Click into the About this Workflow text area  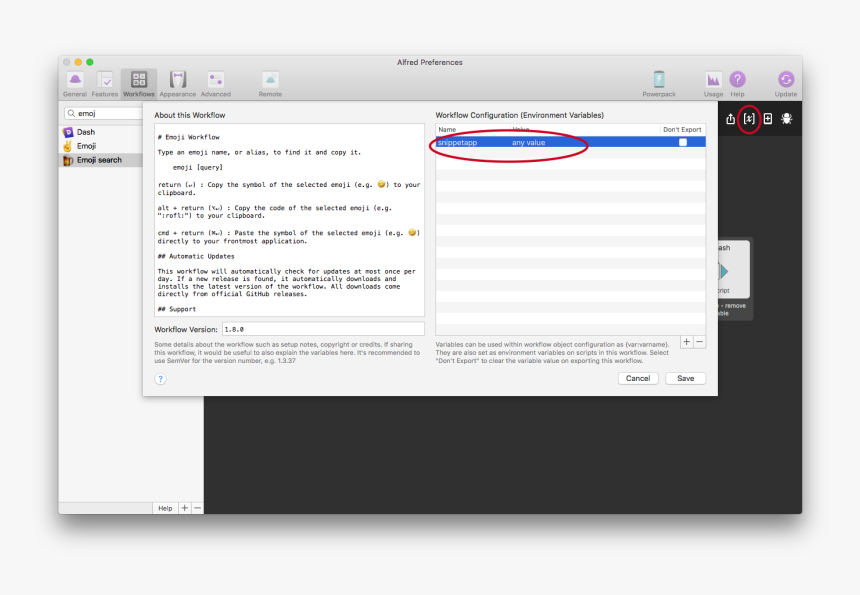[290, 220]
